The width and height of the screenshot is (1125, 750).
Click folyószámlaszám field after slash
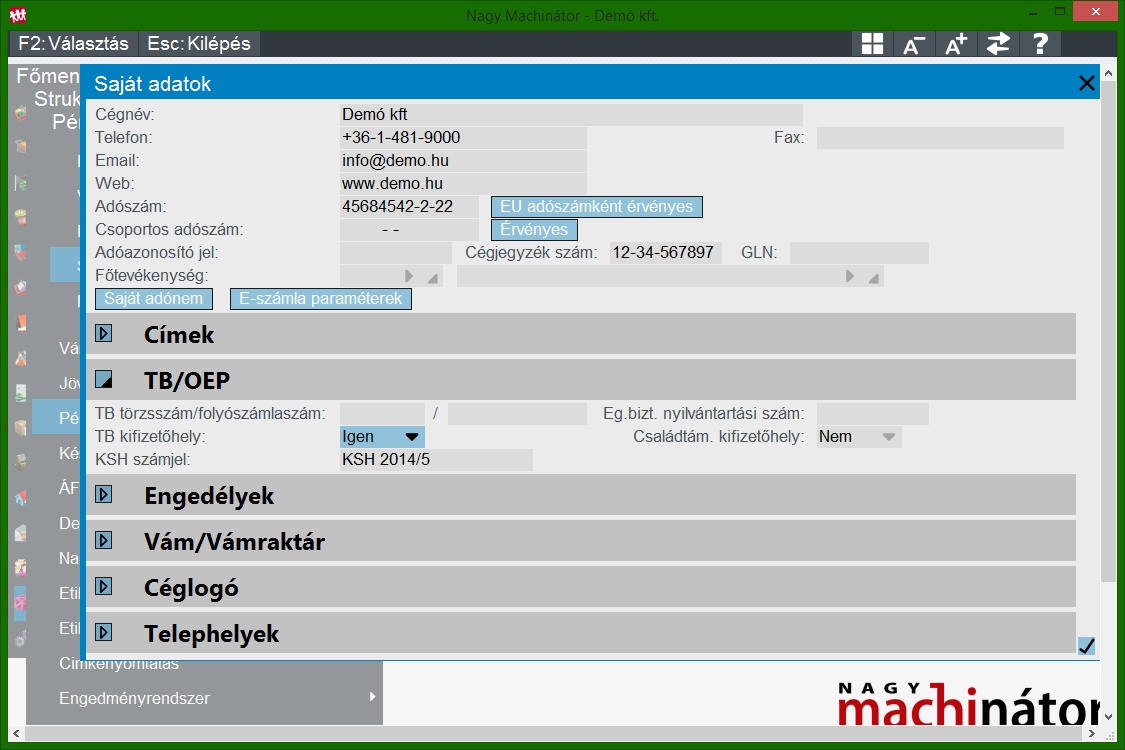(517, 413)
